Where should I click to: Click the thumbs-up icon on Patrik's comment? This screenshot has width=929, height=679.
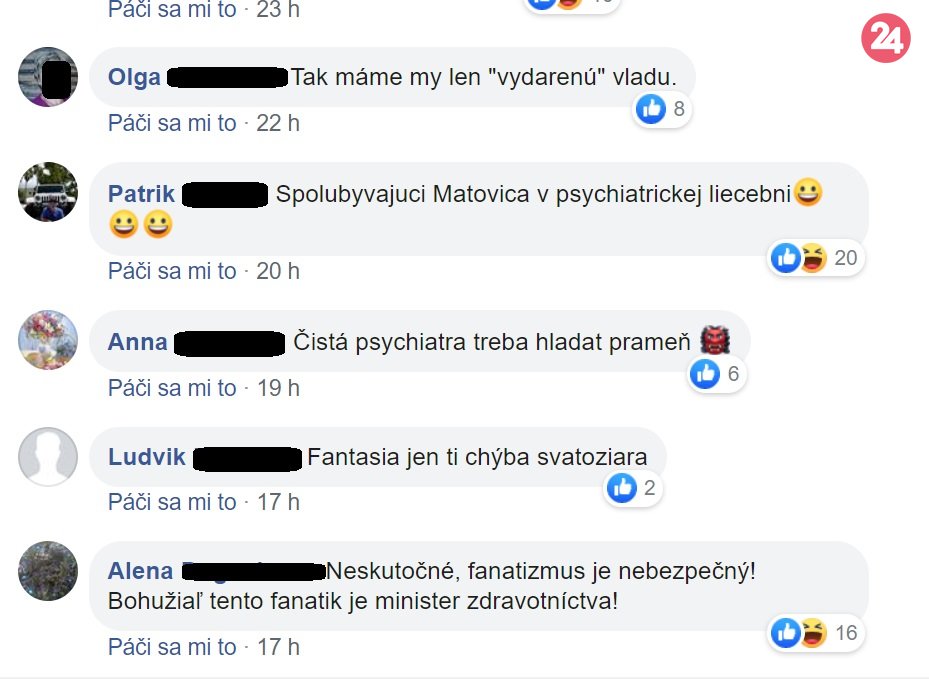tap(786, 258)
